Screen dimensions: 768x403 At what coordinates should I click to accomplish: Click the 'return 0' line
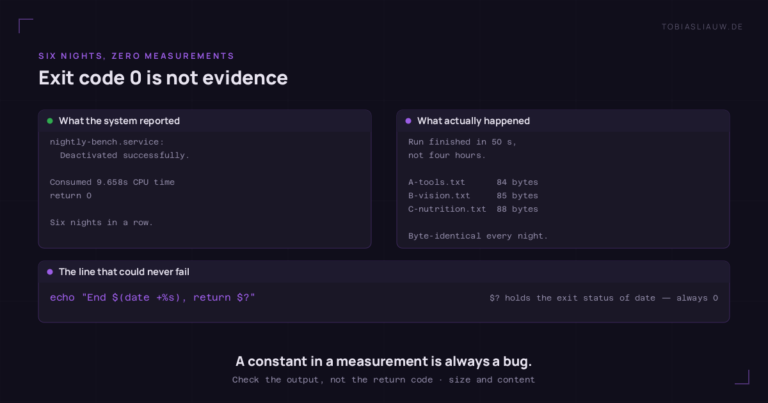point(71,196)
